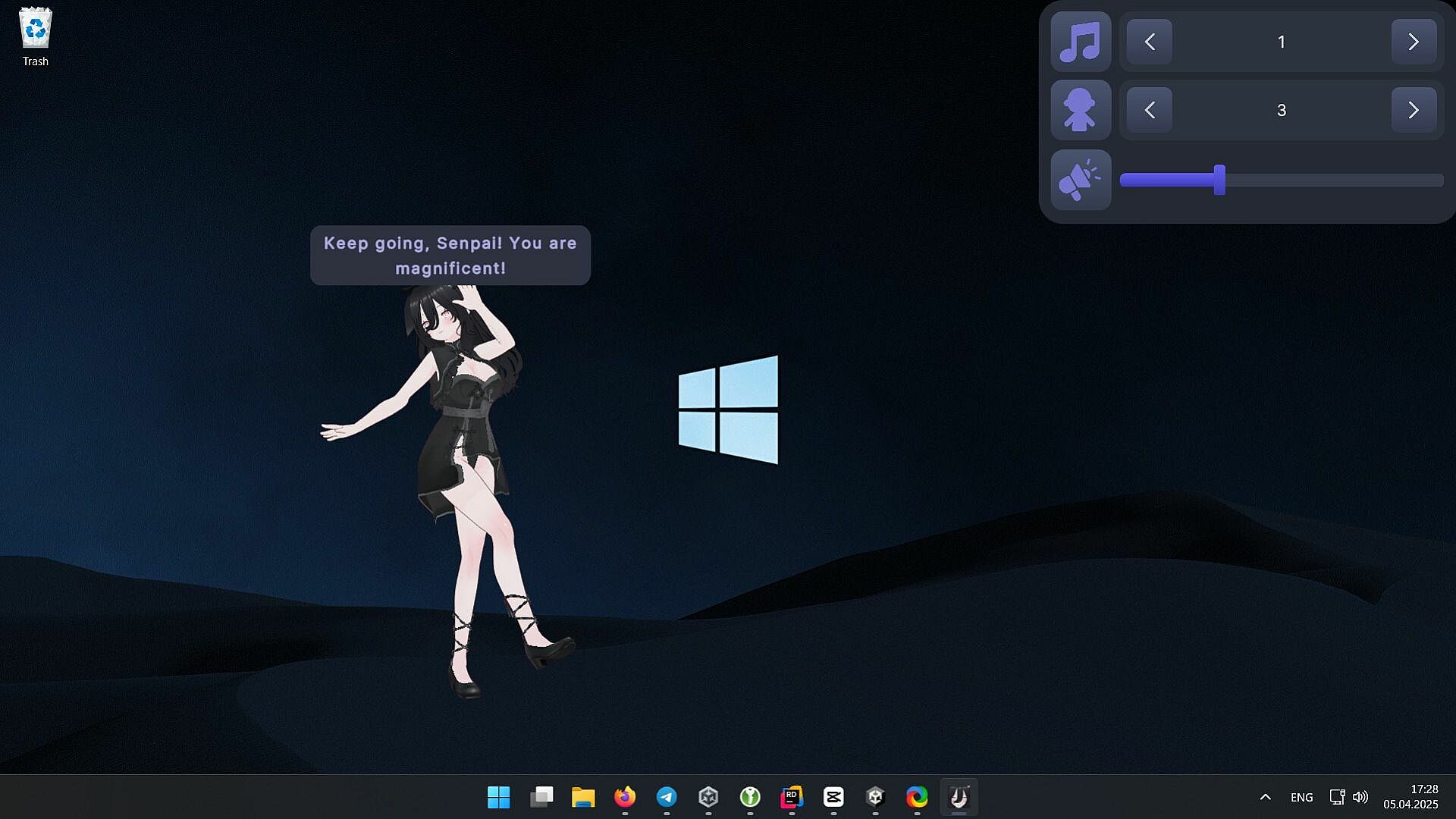Open the Windows Start menu
The height and width of the screenshot is (819, 1456).
(498, 797)
